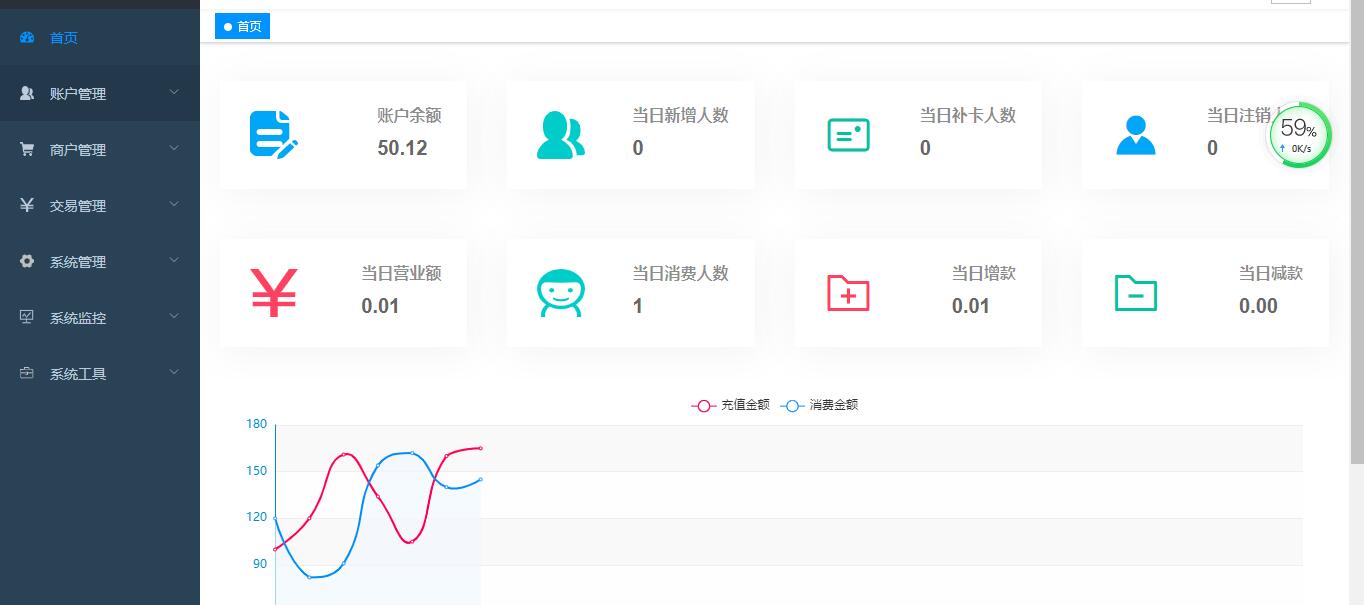The height and width of the screenshot is (605, 1364).
Task: Click the green 59% circular progress indicator
Action: (1298, 134)
